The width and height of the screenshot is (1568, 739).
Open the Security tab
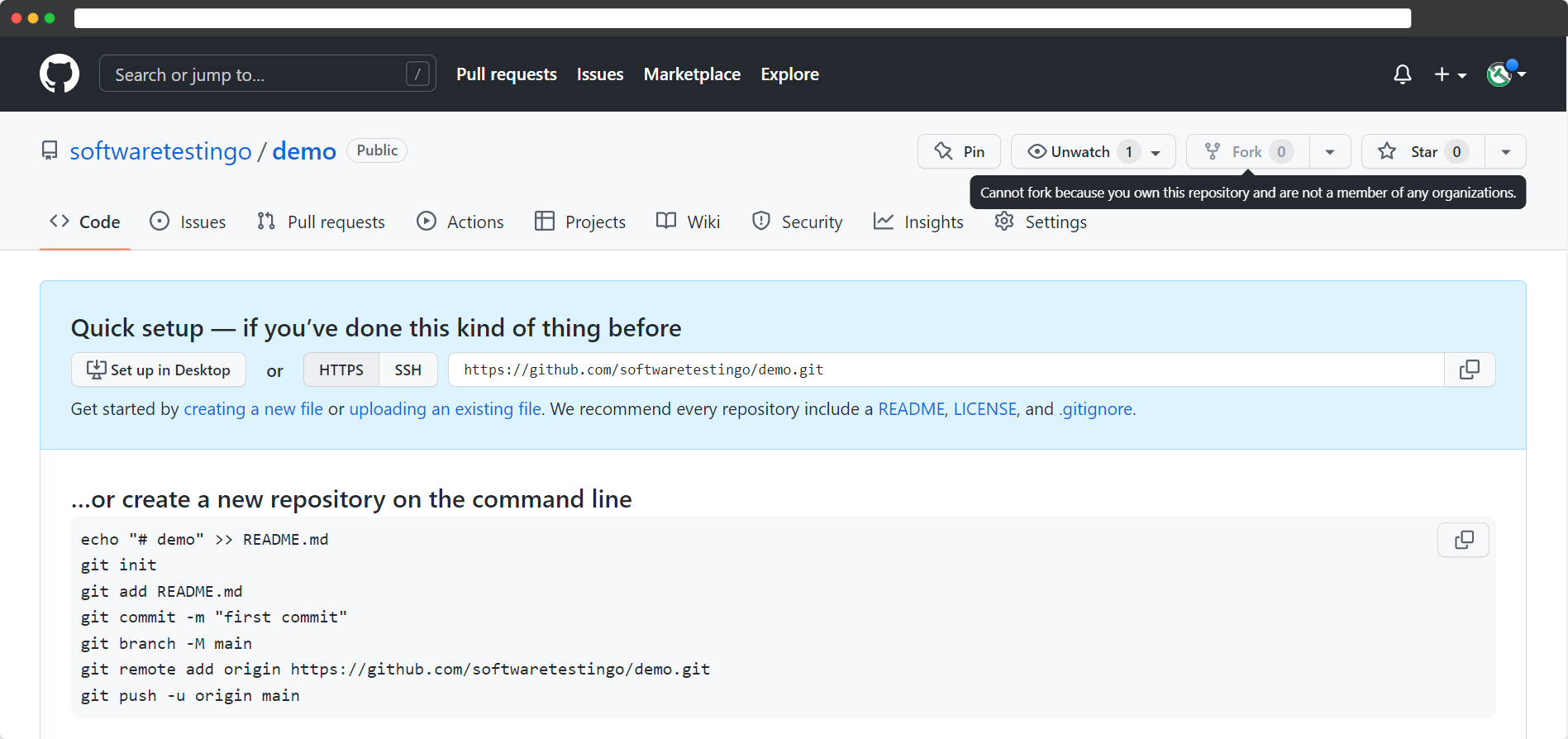(x=797, y=222)
